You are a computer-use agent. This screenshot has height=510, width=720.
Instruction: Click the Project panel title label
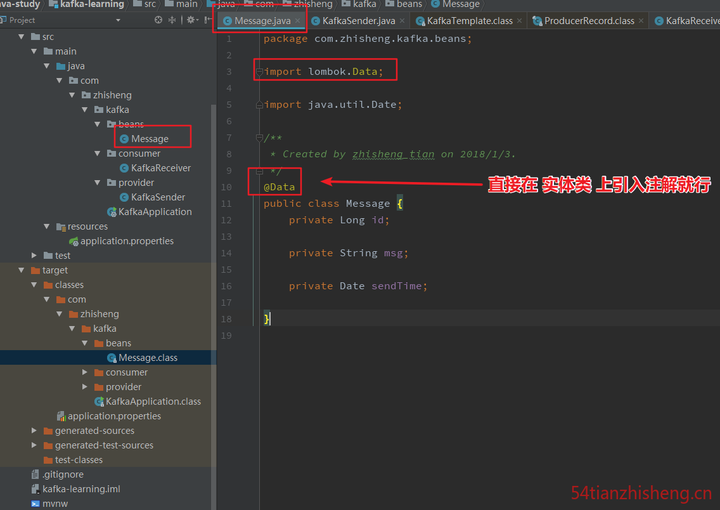click(22, 20)
